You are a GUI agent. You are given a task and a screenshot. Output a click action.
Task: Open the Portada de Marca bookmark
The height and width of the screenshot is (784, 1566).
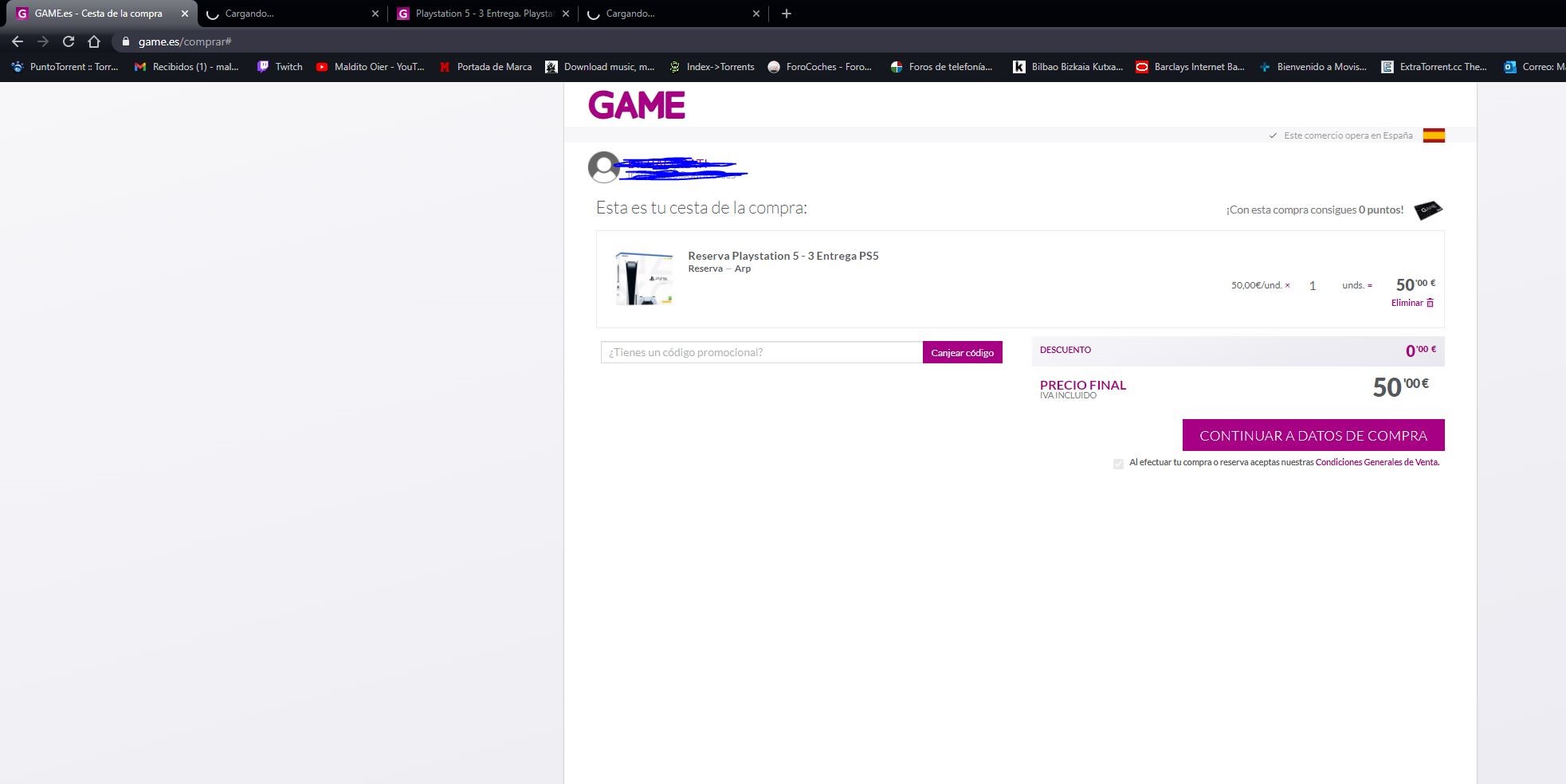[486, 67]
